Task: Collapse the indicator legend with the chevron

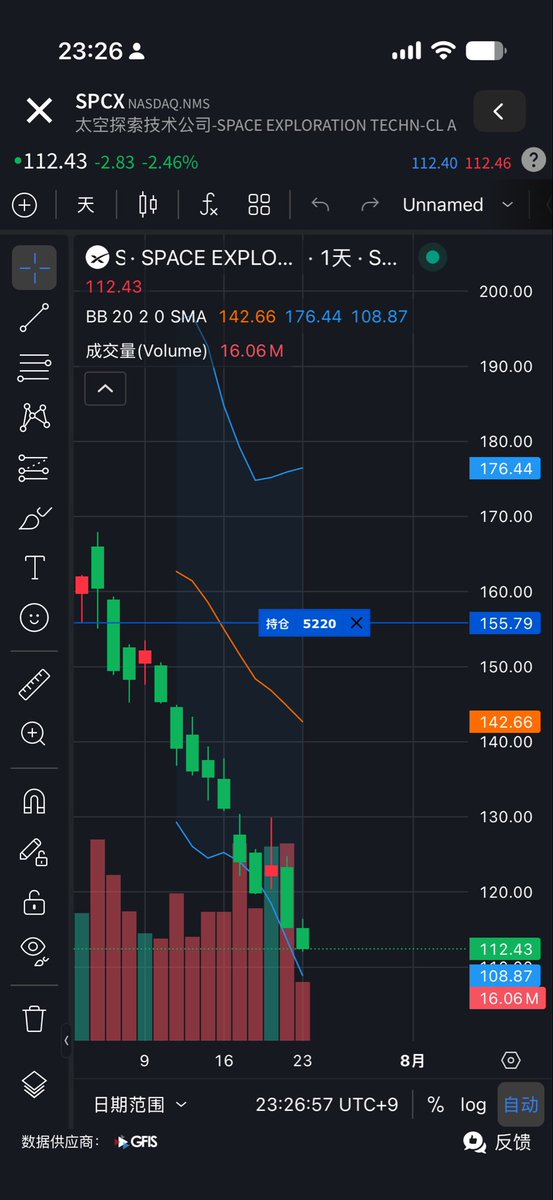Action: [105, 387]
